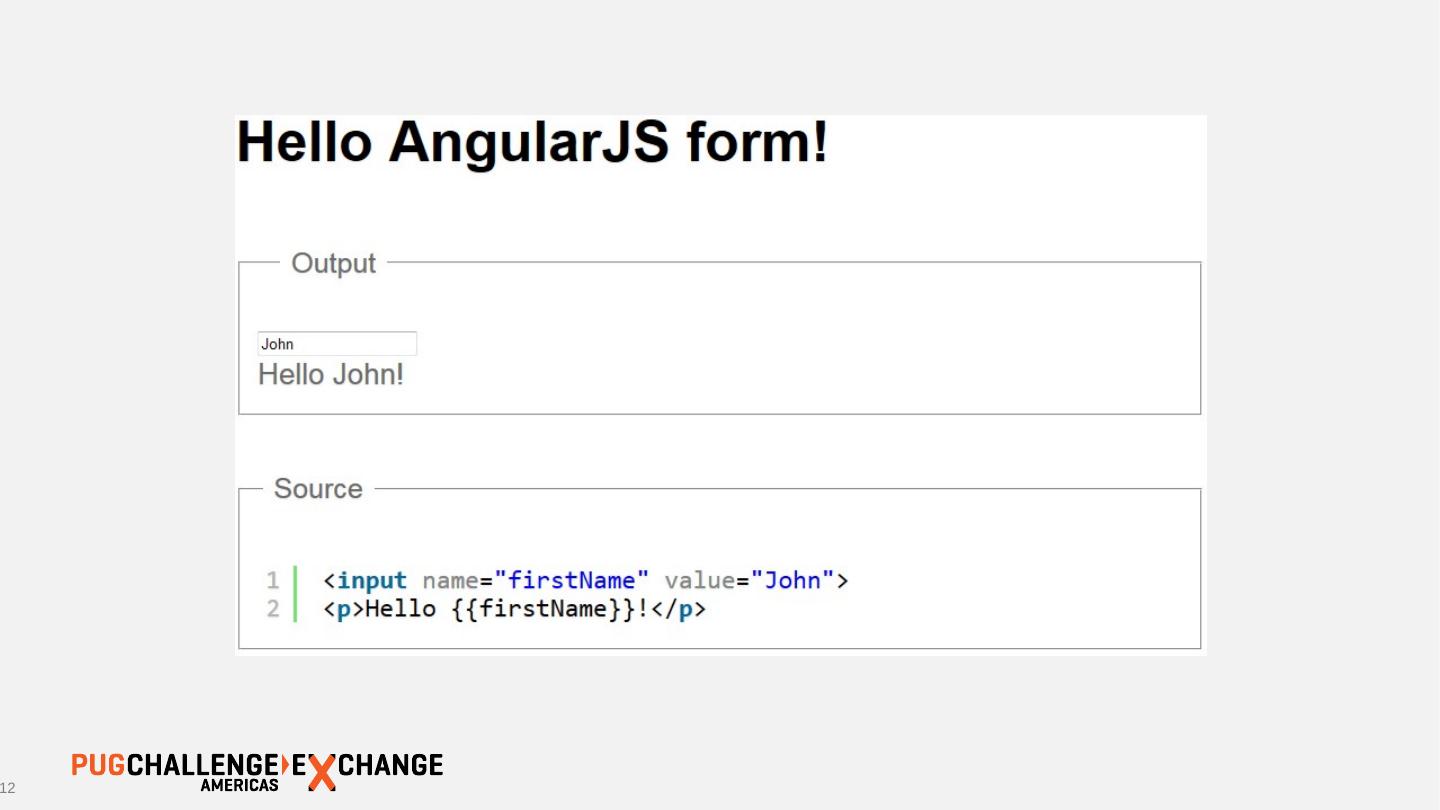Click the PUG text in footer logo
Screen dimensions: 1440x810
coord(98,766)
